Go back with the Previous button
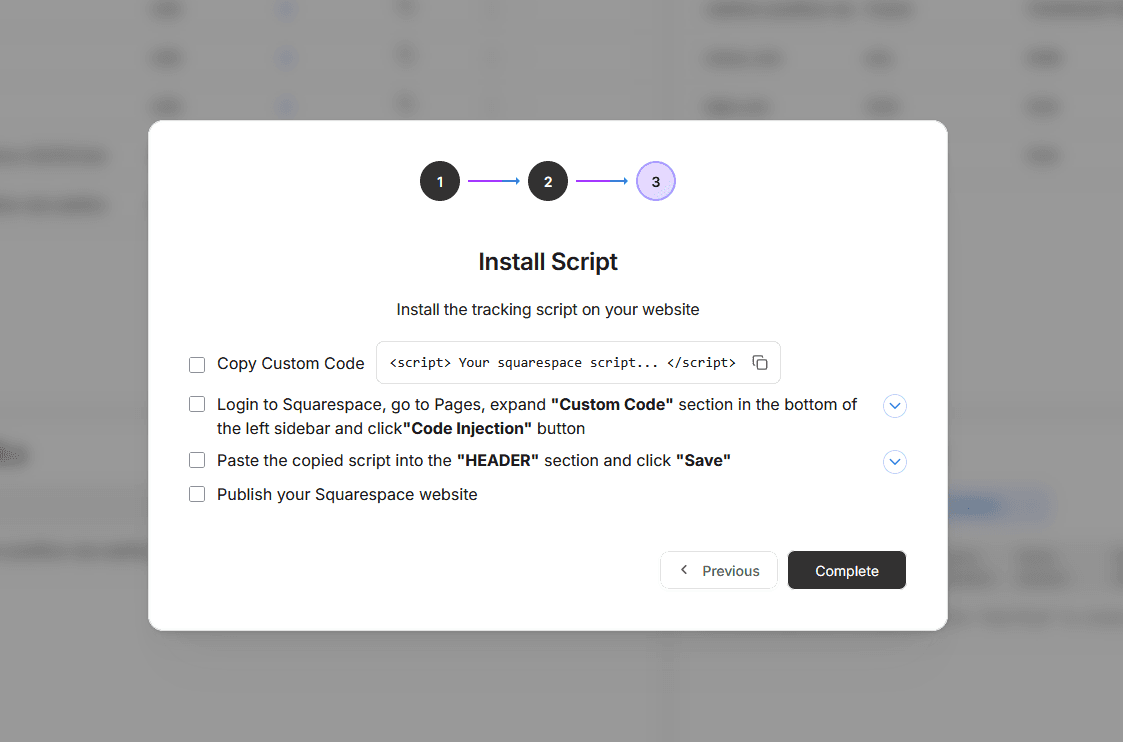This screenshot has height=742, width=1123. point(719,571)
